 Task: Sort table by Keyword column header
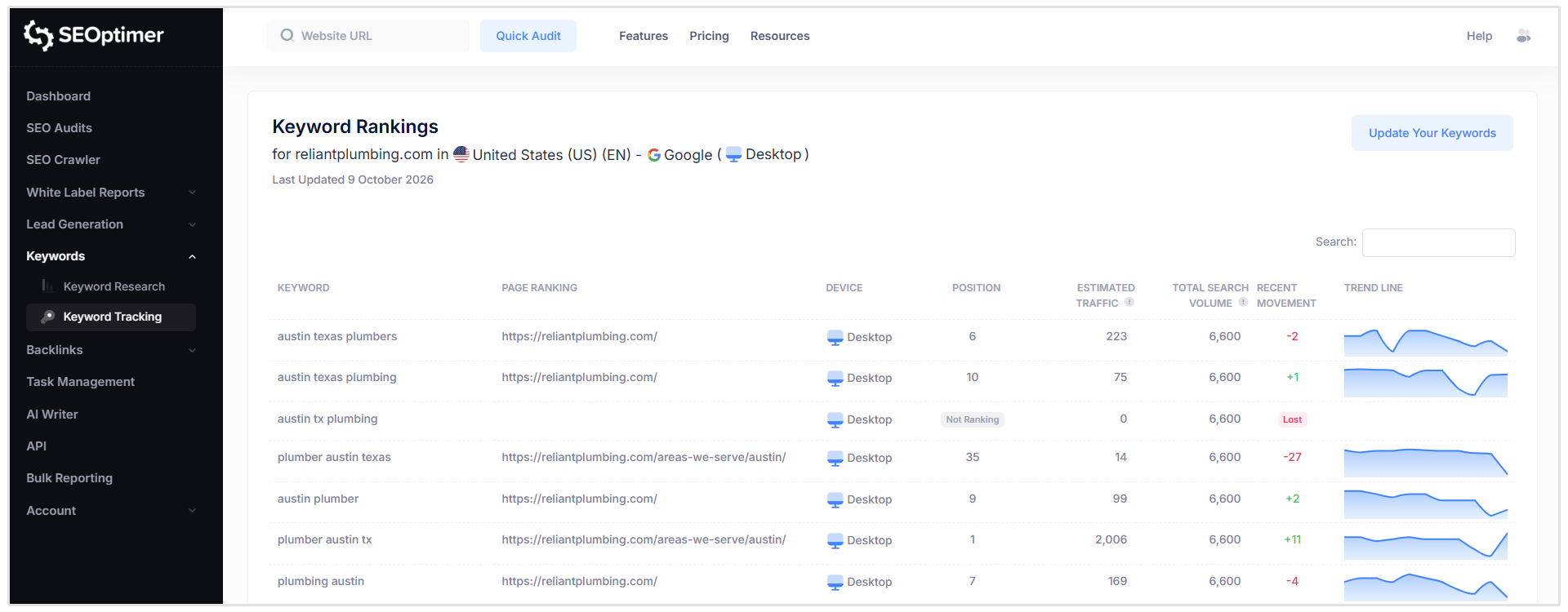click(304, 288)
